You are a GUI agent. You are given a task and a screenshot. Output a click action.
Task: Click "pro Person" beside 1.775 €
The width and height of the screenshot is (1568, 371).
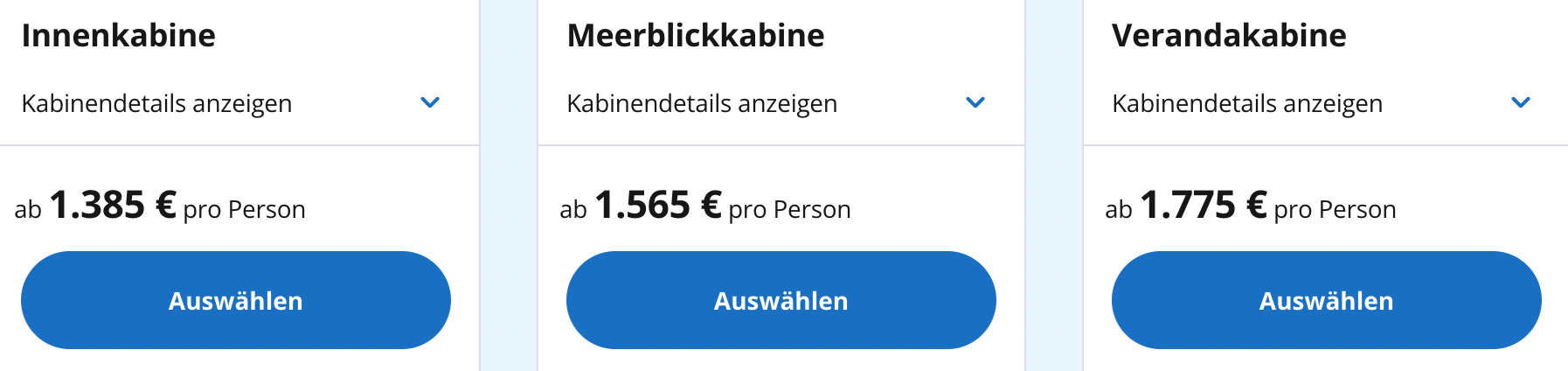coord(1335,210)
